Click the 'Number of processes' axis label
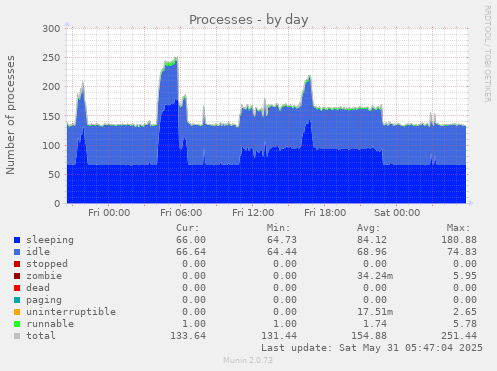This screenshot has width=497, height=371. click(x=11, y=115)
